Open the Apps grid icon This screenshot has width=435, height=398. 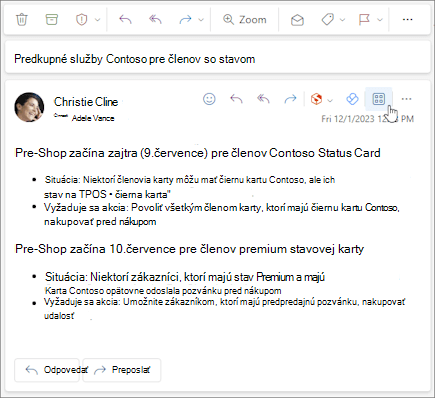pos(379,99)
